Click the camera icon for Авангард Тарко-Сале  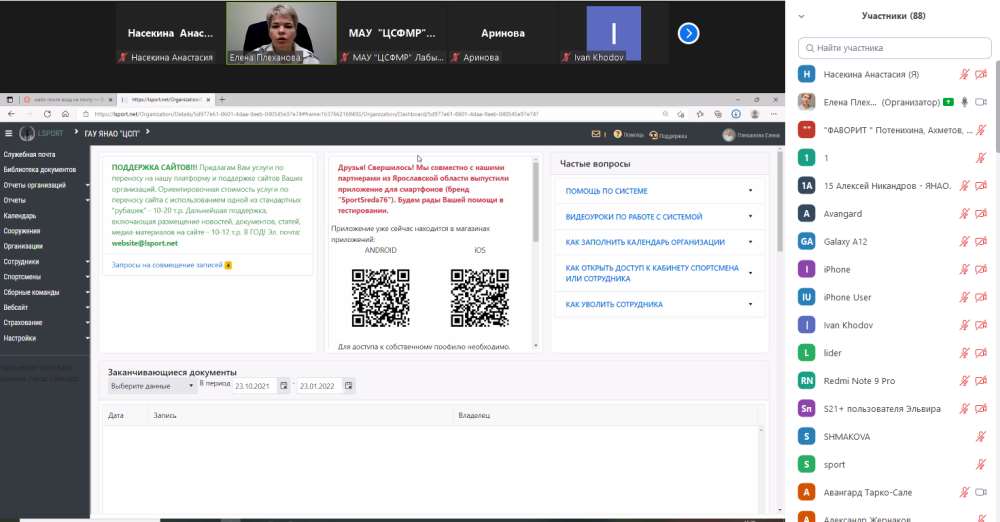(981, 492)
